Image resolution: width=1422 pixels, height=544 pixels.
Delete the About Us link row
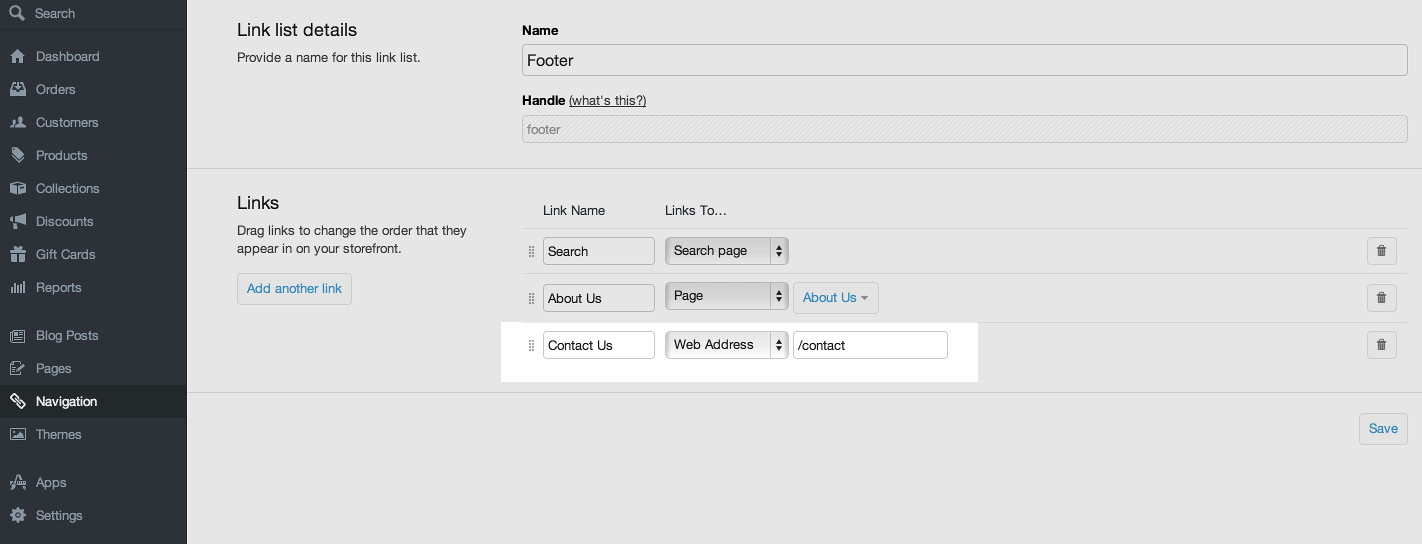1381,298
